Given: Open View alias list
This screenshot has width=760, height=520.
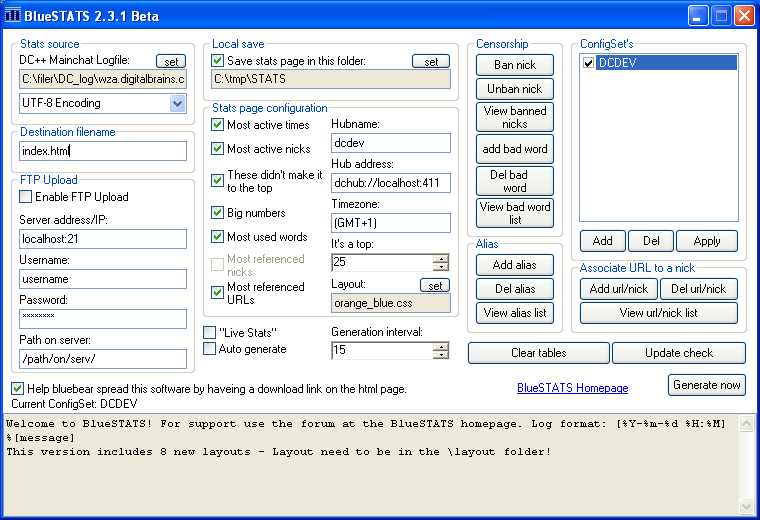Looking at the screenshot, I should 515,313.
